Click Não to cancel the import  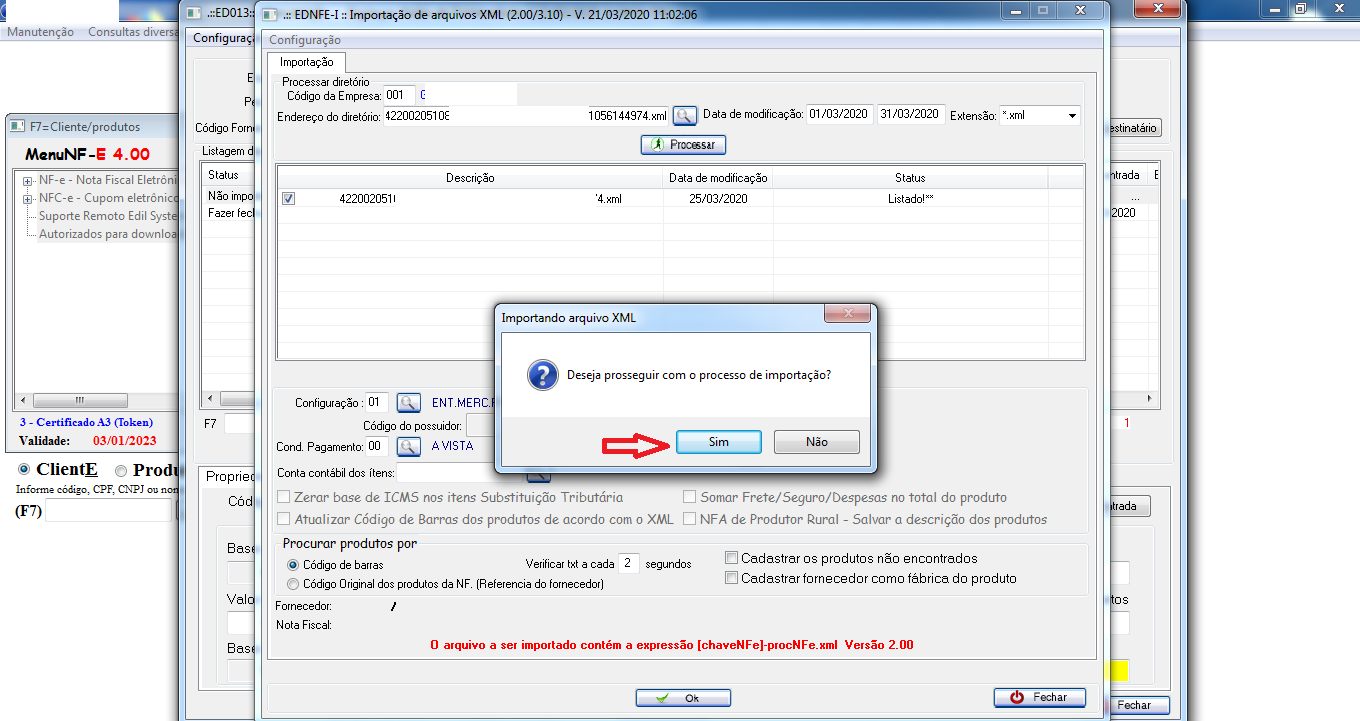[x=816, y=442]
